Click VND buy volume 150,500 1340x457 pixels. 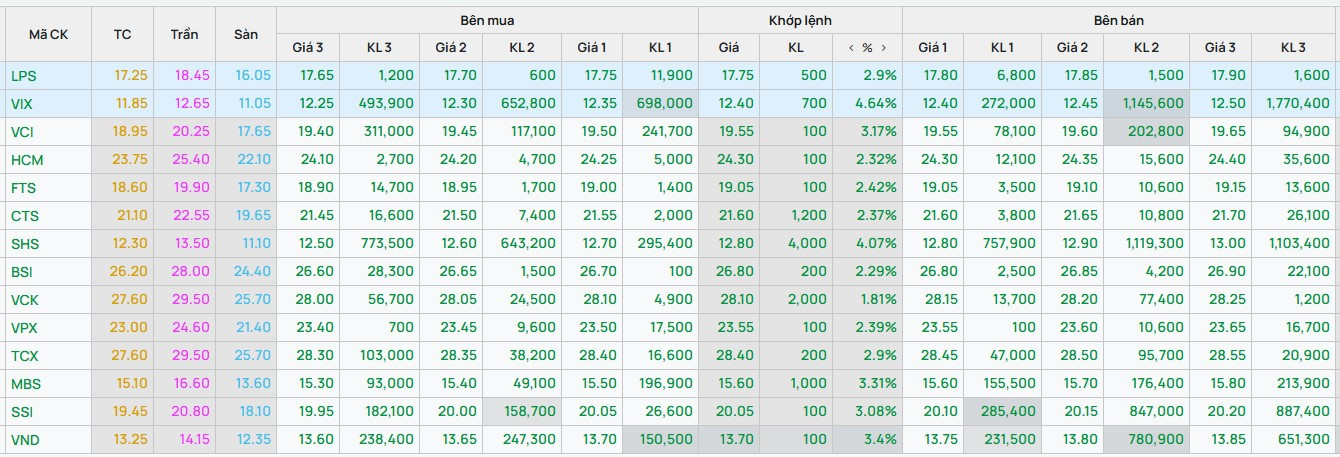[664, 440]
